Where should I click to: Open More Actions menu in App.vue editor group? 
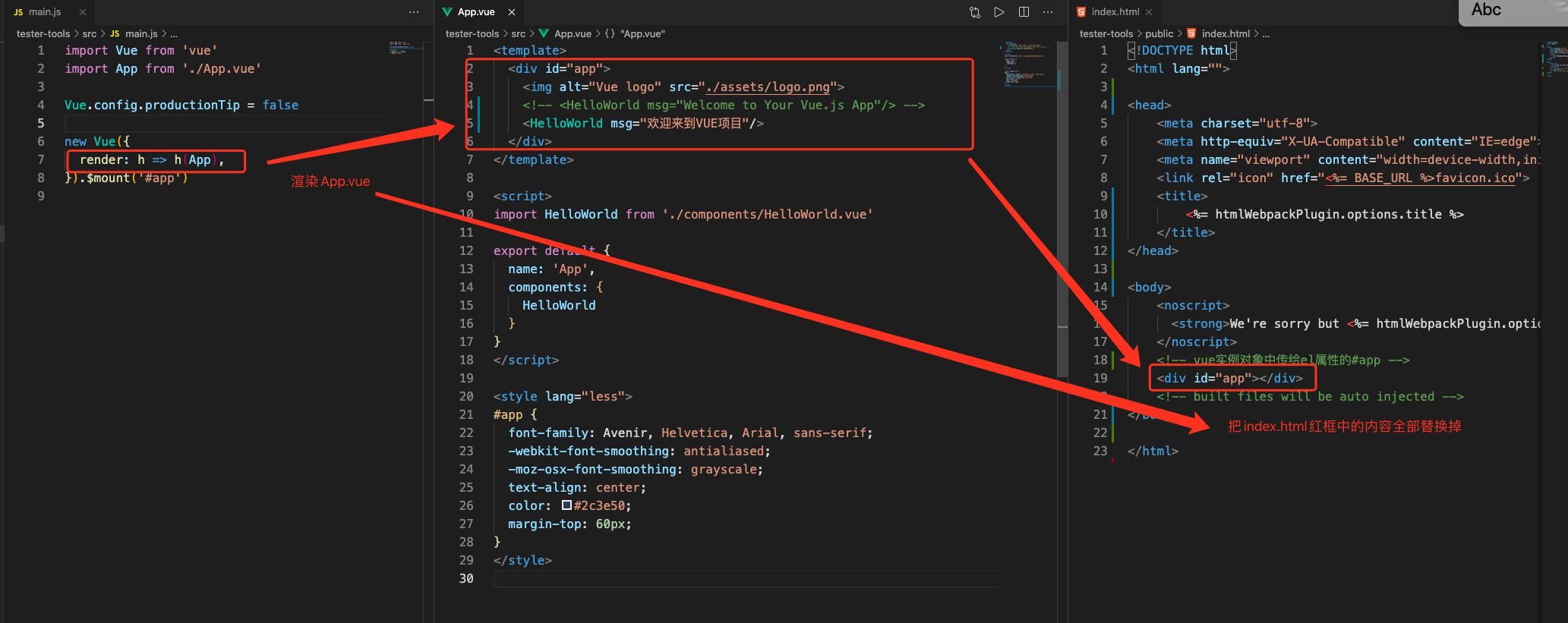coord(1048,12)
